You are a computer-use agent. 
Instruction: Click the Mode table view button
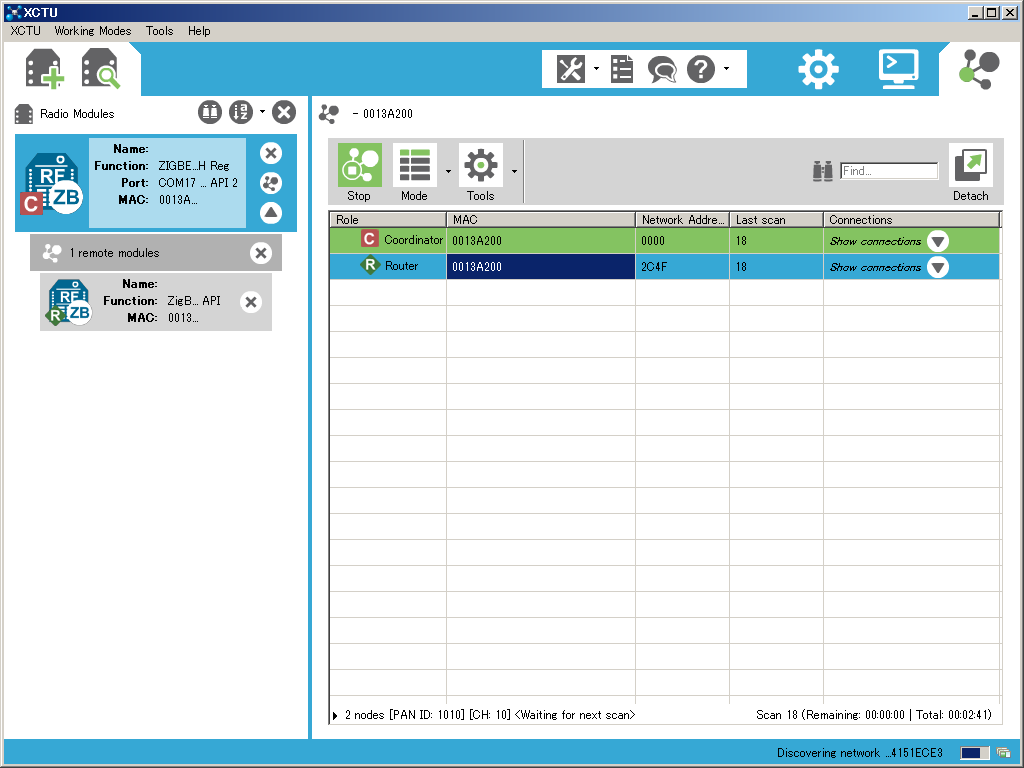coord(414,173)
